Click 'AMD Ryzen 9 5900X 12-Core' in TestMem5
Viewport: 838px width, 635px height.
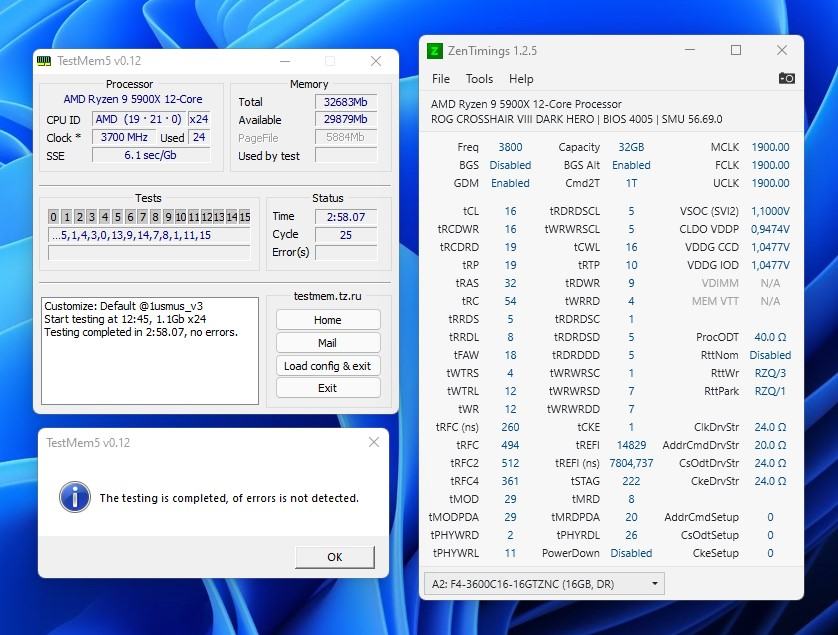point(133,99)
